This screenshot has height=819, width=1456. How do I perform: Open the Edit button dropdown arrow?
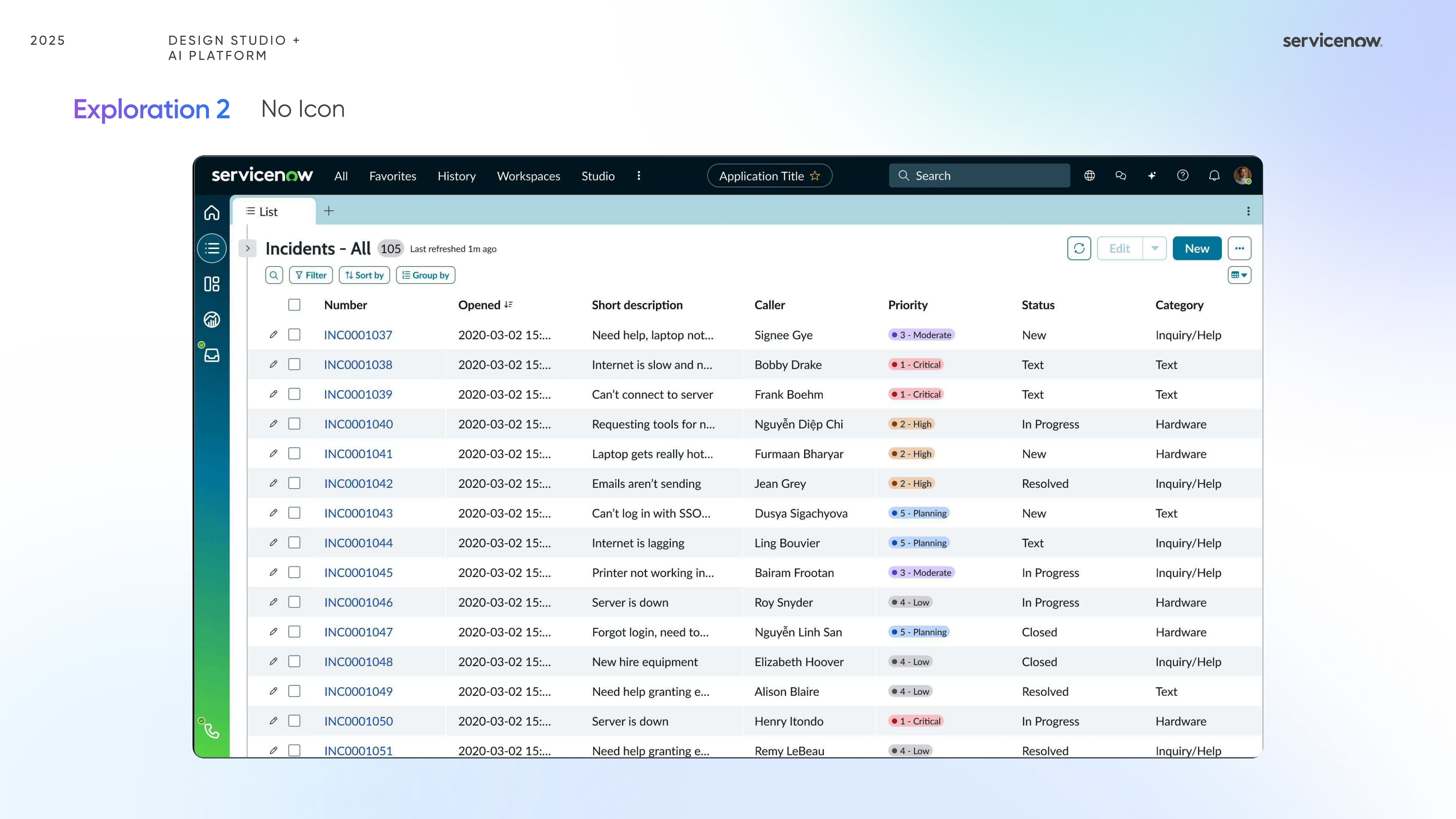coord(1155,249)
